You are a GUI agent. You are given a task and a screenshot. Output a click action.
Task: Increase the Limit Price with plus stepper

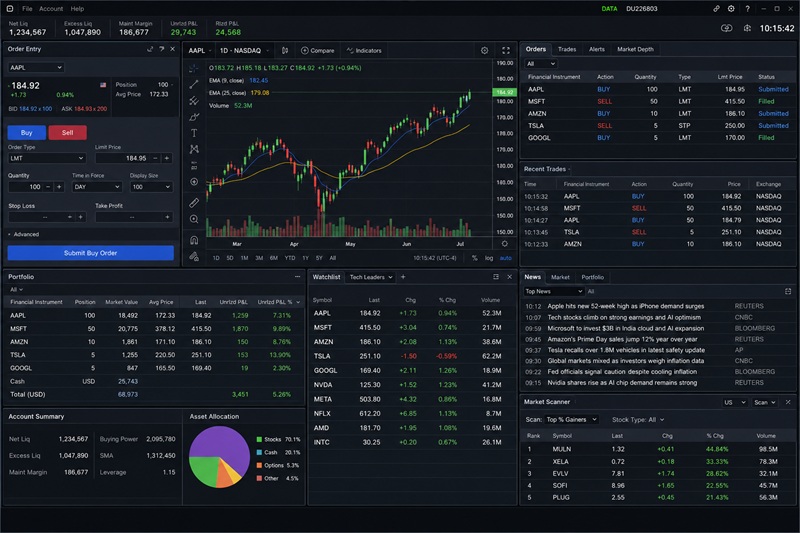[167, 158]
